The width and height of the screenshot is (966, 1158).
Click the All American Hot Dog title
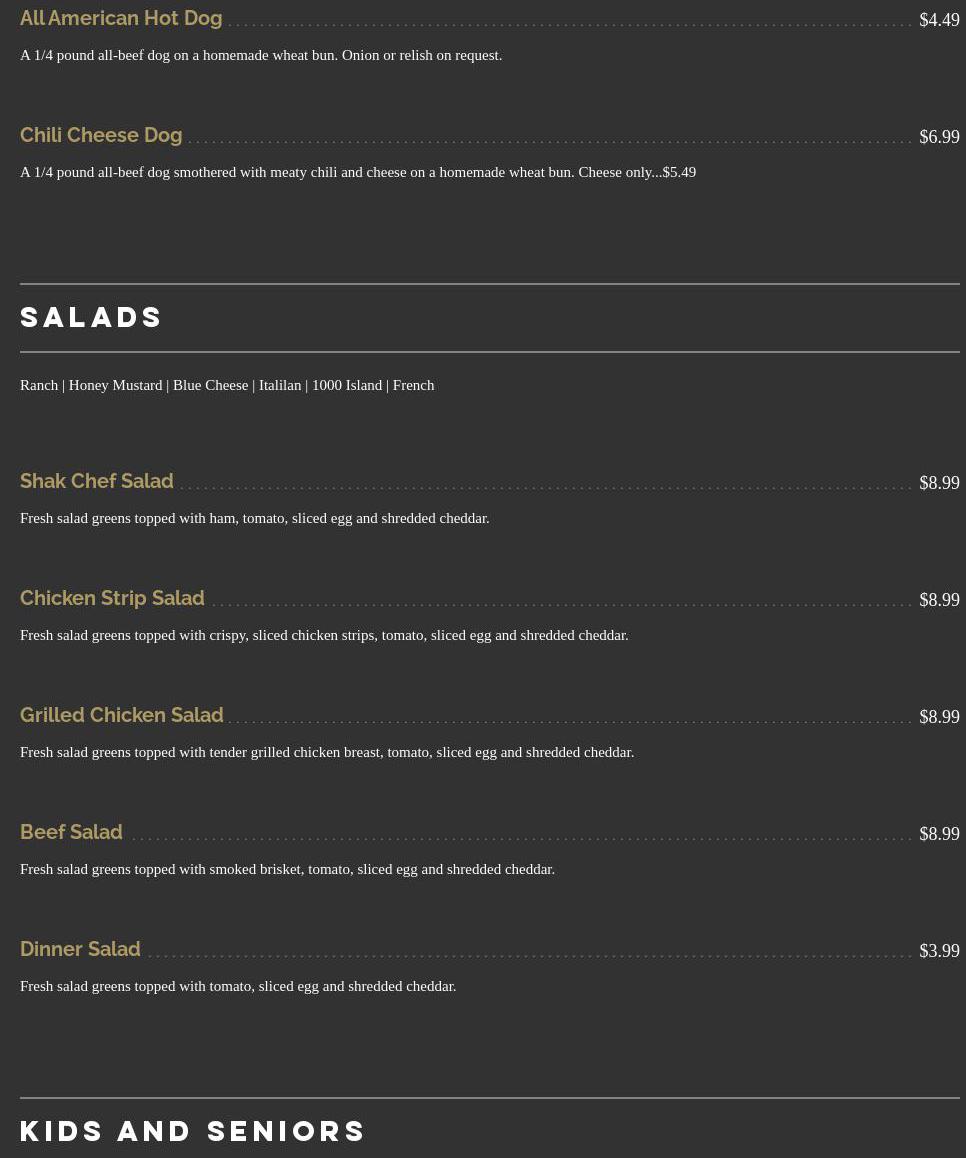click(x=121, y=19)
